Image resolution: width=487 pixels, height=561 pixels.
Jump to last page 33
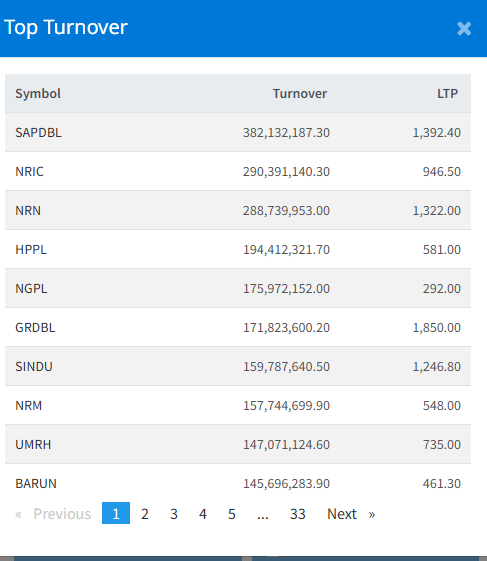[297, 514]
